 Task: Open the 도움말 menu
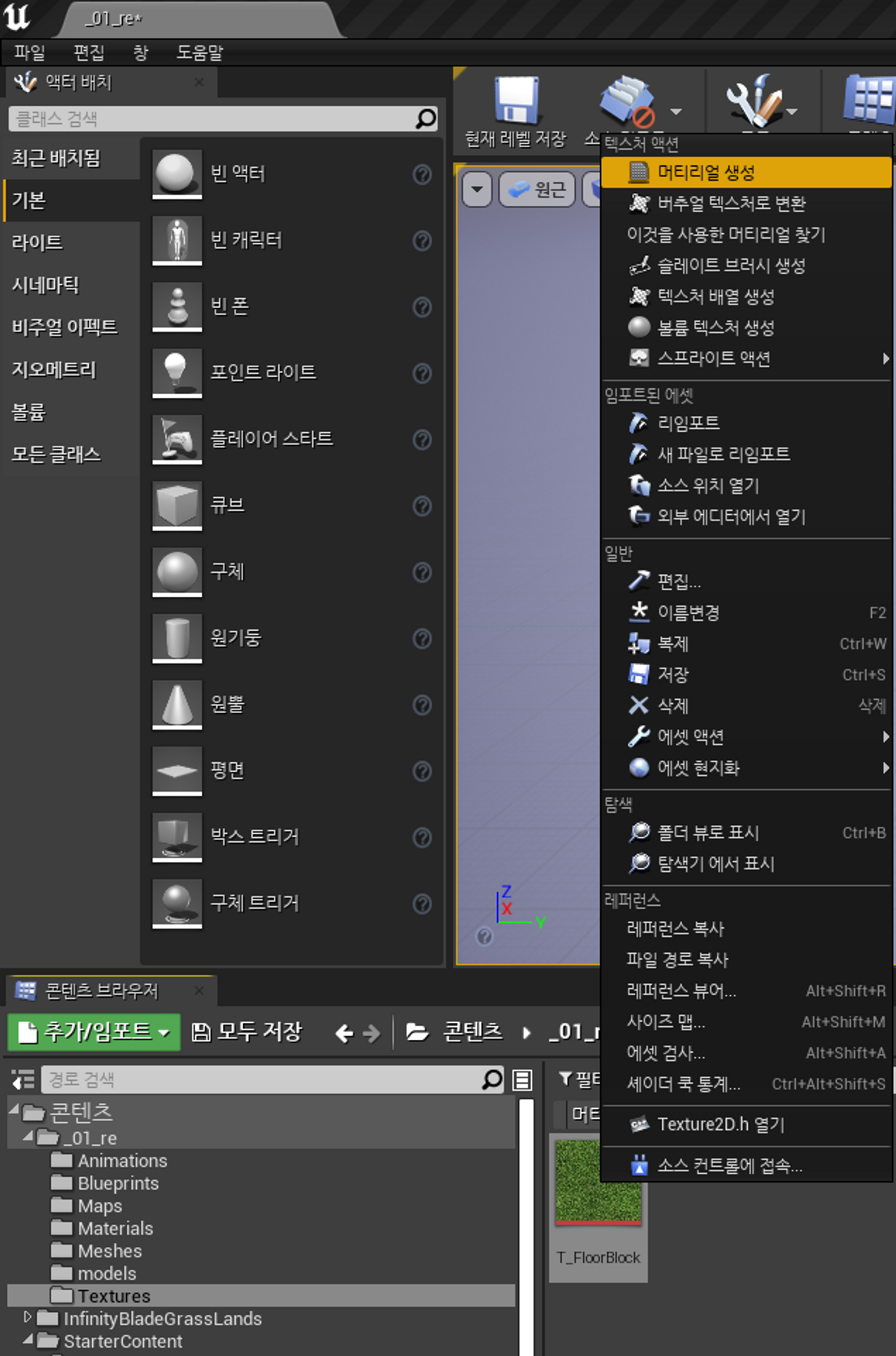click(199, 52)
